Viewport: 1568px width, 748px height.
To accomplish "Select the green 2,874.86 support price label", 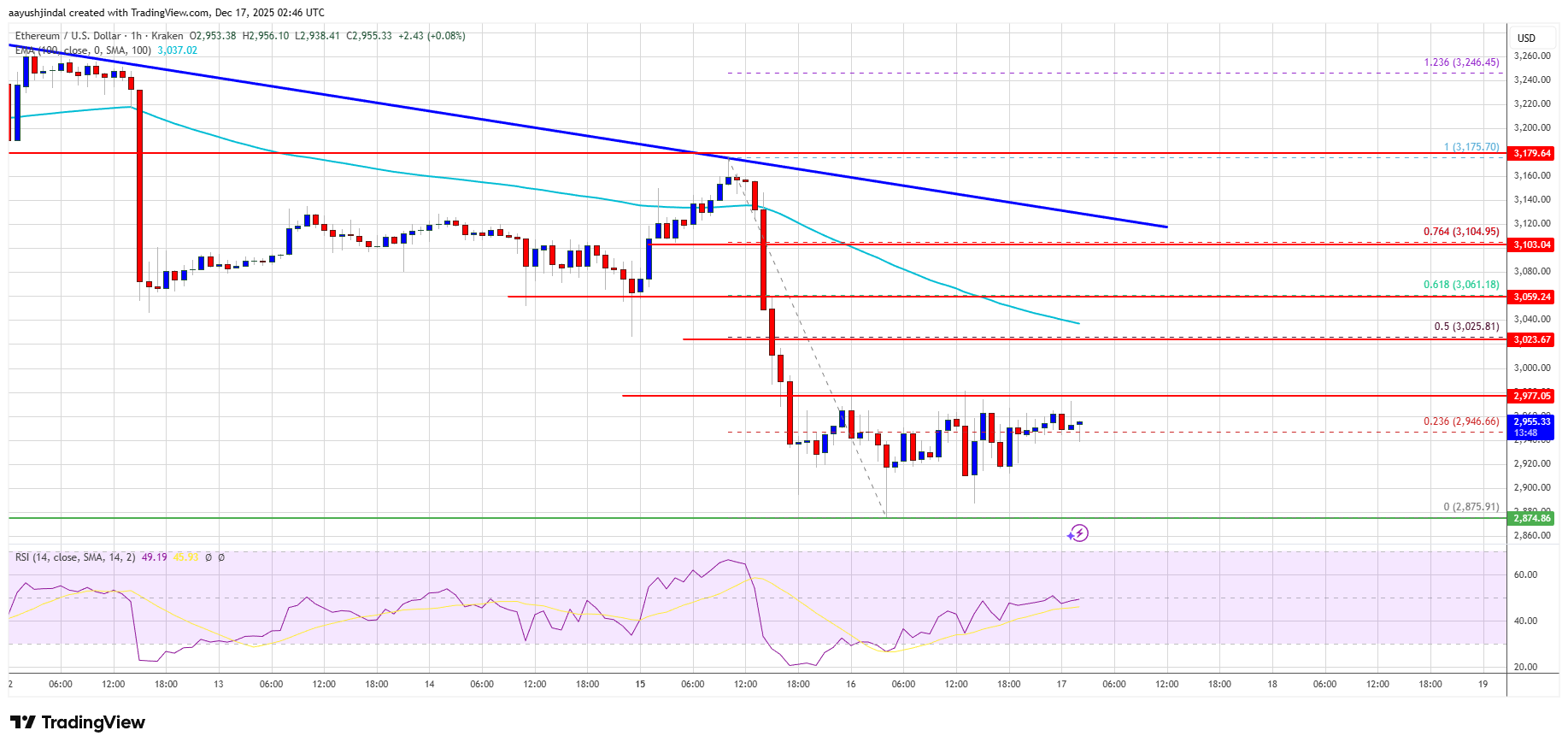I will 1532,518.
